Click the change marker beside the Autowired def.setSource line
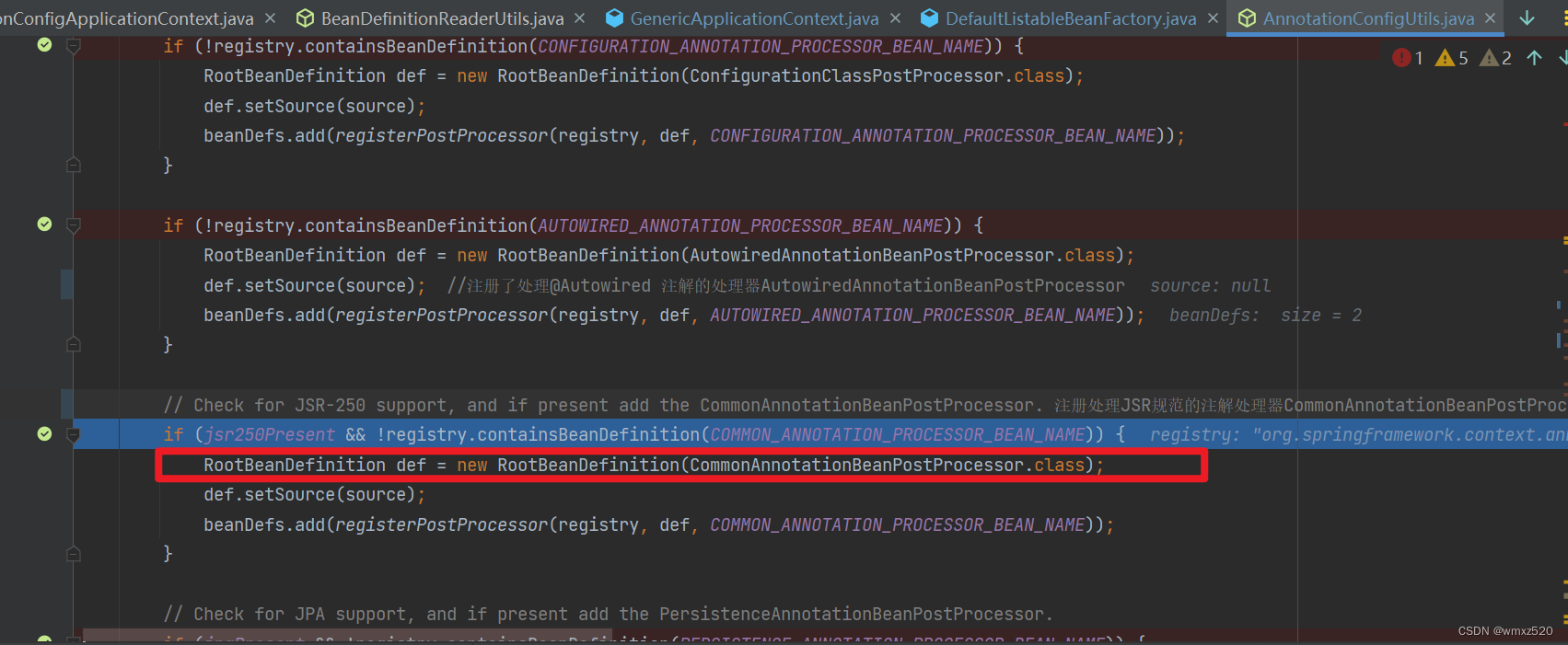 point(66,284)
